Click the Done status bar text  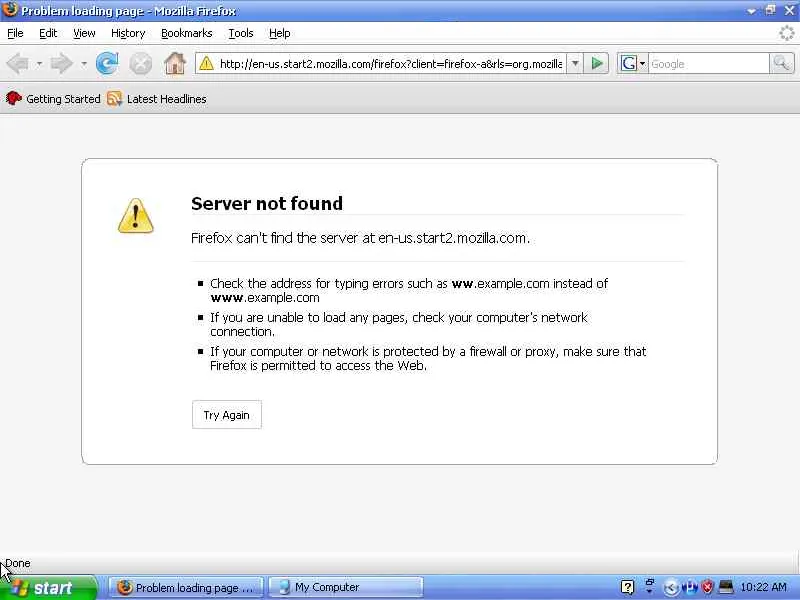coord(18,563)
